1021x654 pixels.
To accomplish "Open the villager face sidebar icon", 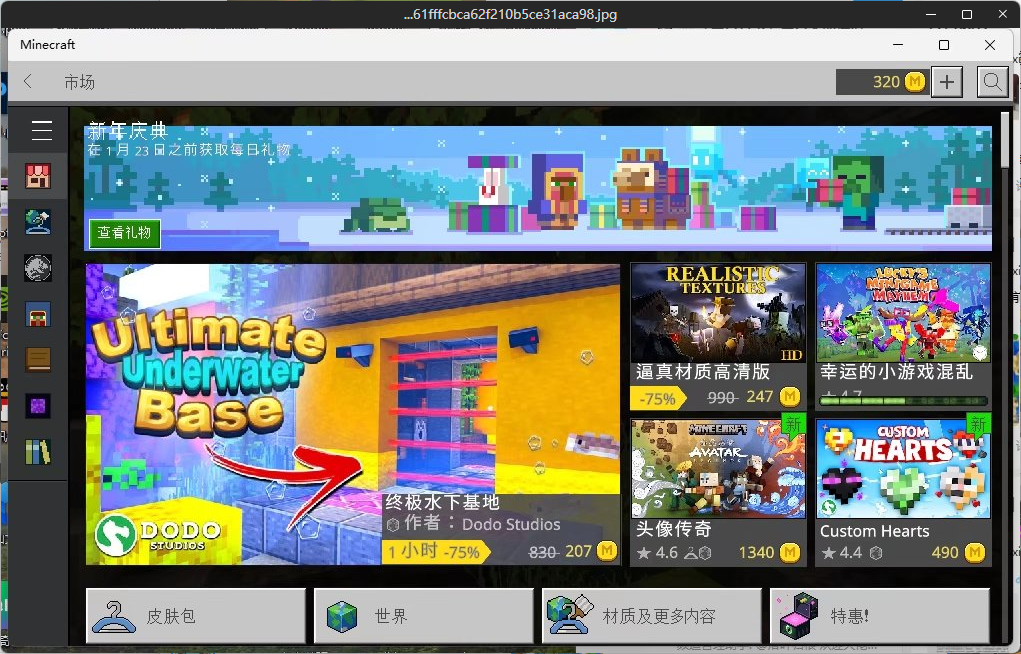I will pyautogui.click(x=38, y=314).
